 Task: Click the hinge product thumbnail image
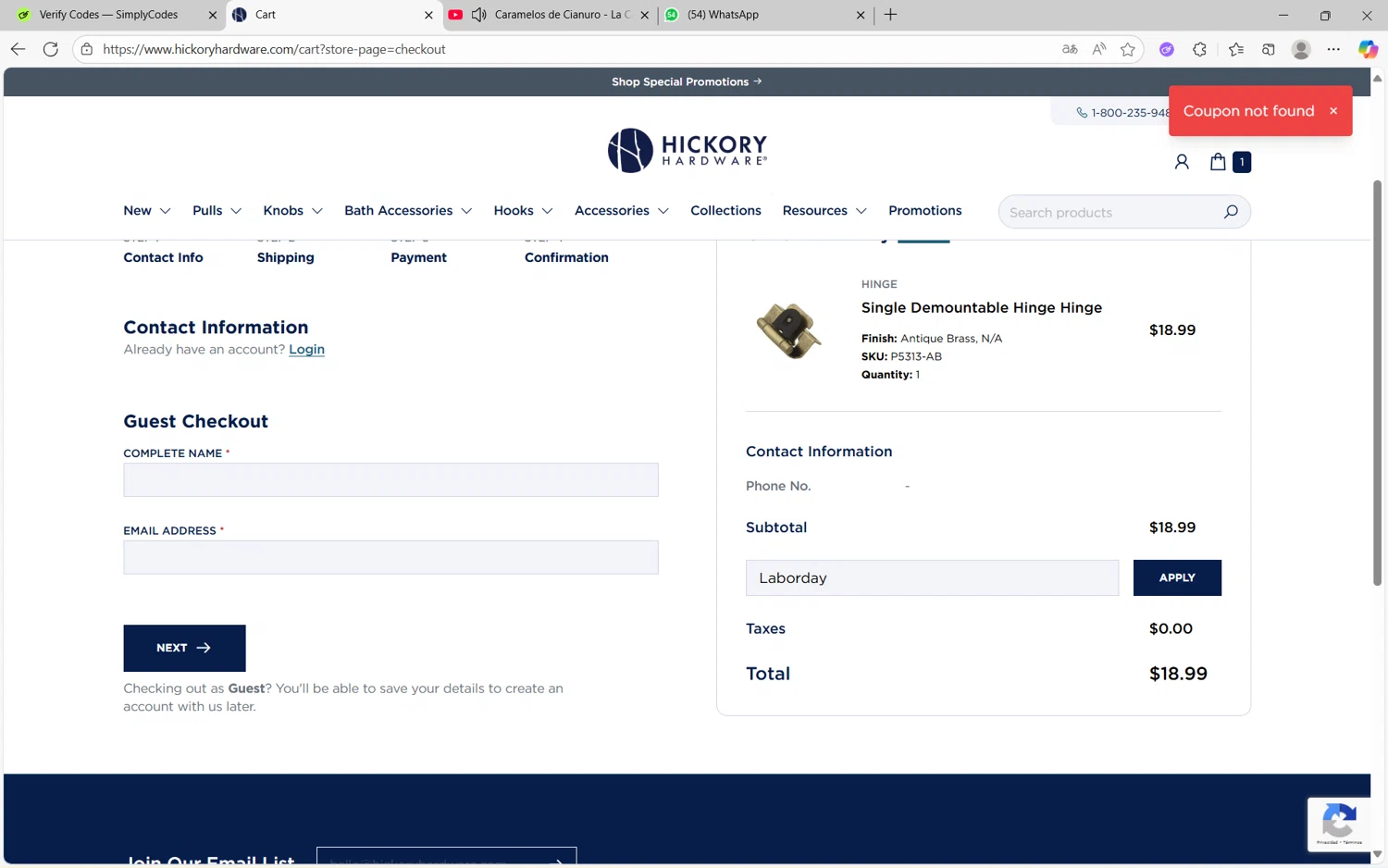pyautogui.click(x=788, y=330)
